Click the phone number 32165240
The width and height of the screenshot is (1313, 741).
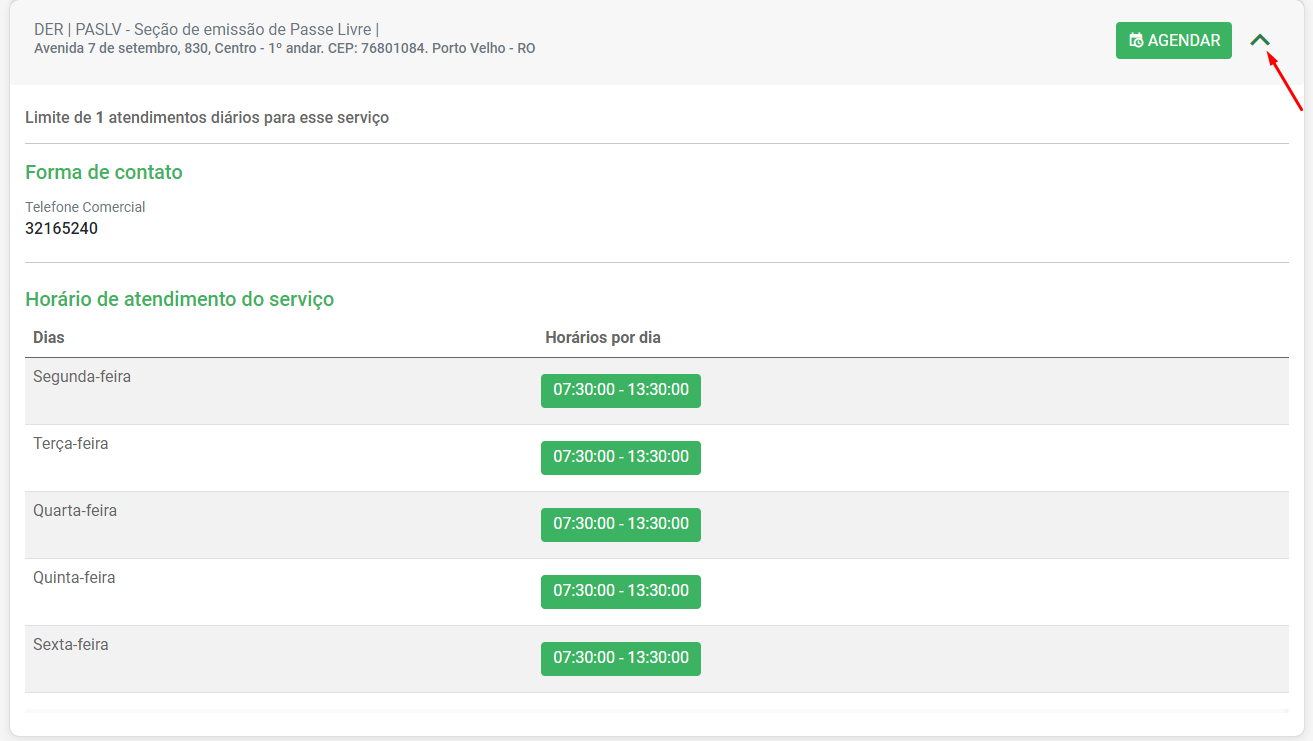61,228
